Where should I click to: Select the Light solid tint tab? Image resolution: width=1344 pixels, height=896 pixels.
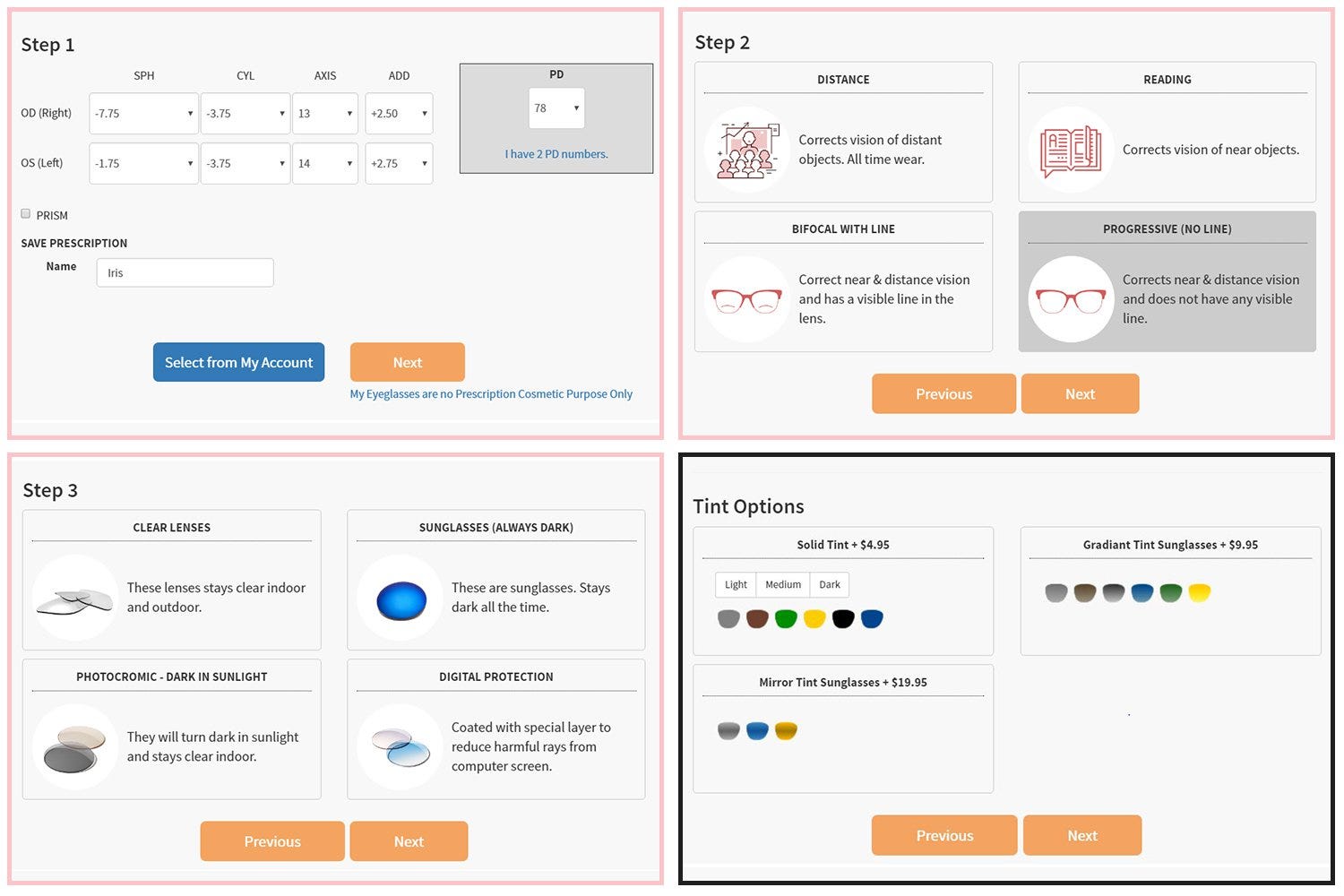tap(736, 585)
